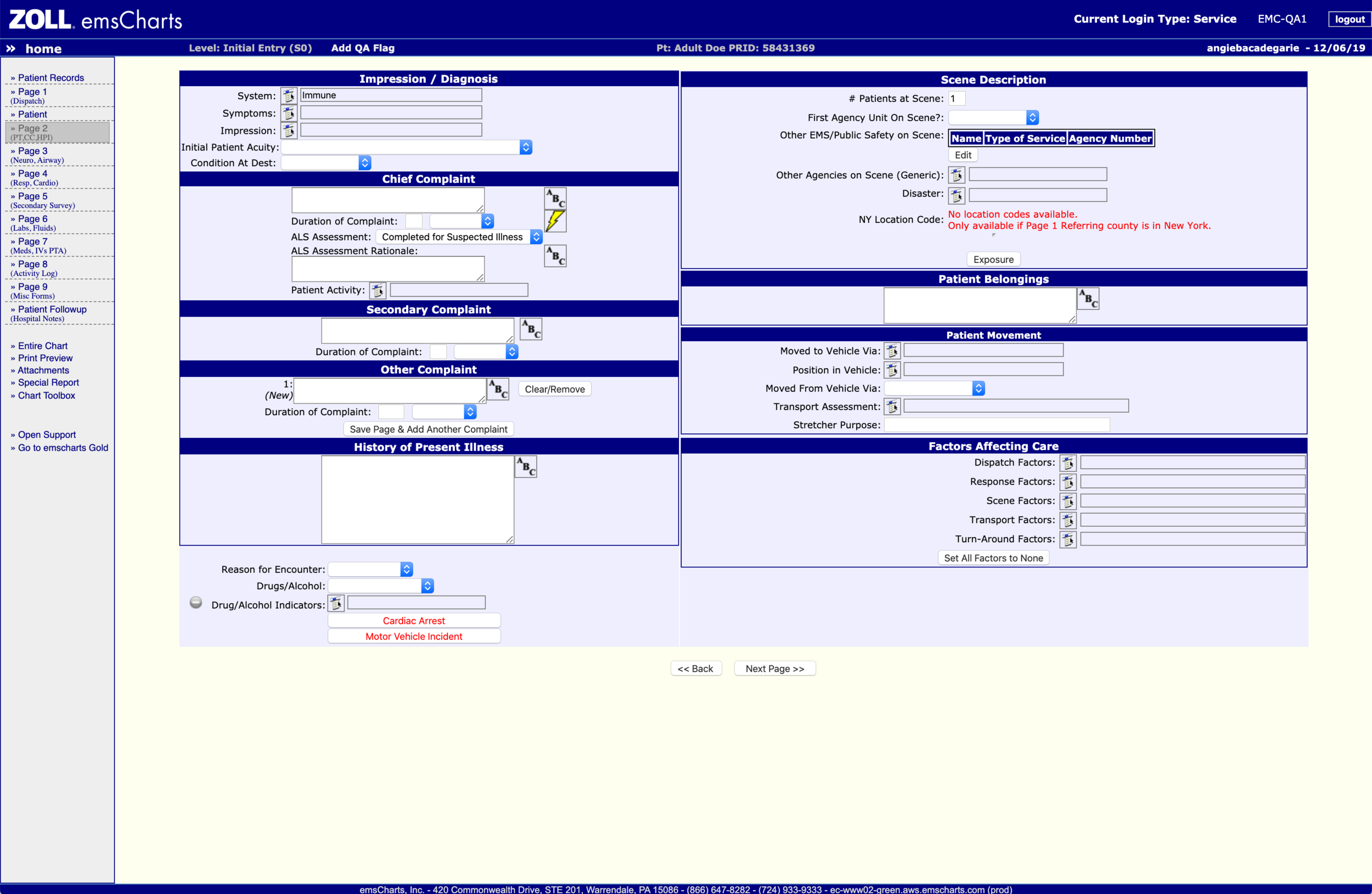Click the pick-list icon beside Impression

(x=289, y=130)
